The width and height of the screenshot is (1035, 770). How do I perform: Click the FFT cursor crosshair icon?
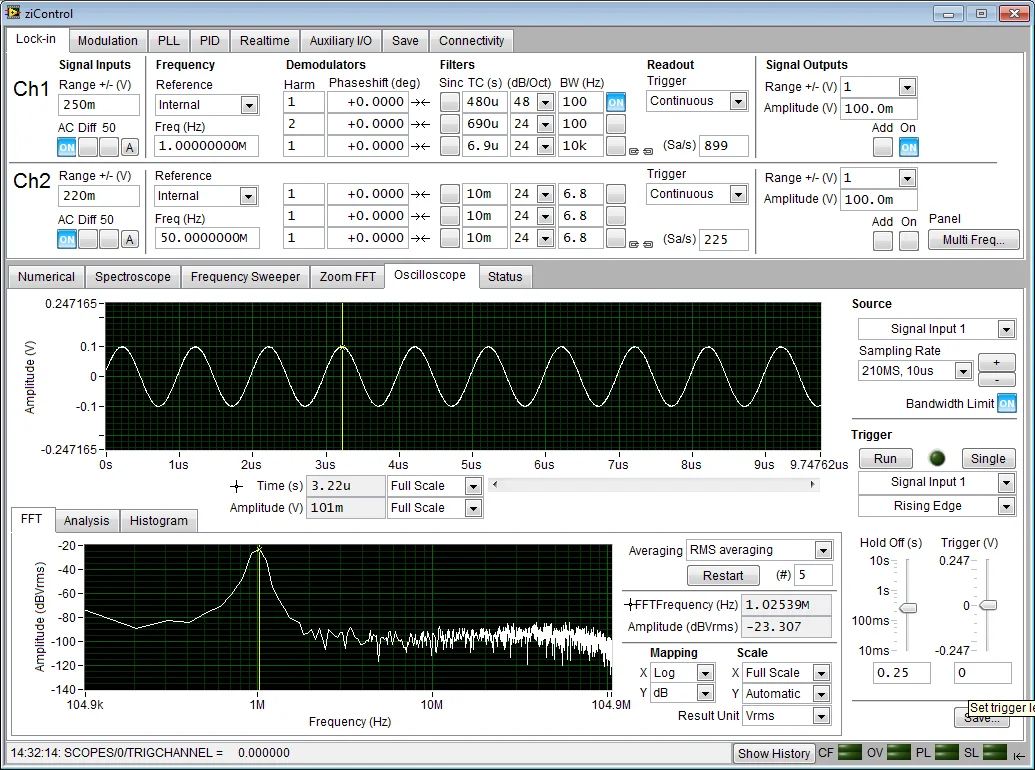click(x=630, y=604)
